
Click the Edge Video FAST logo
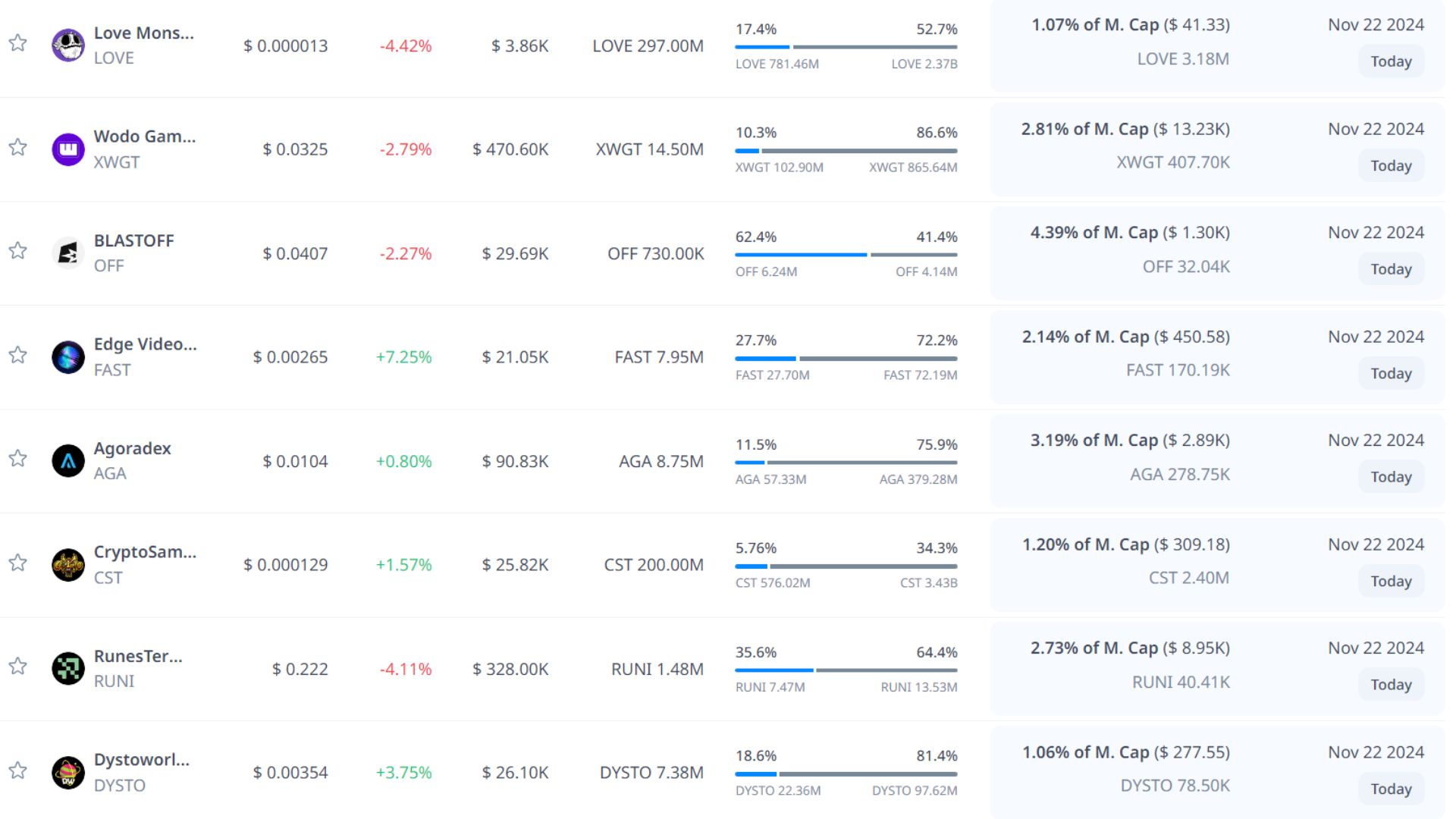pyautogui.click(x=67, y=357)
